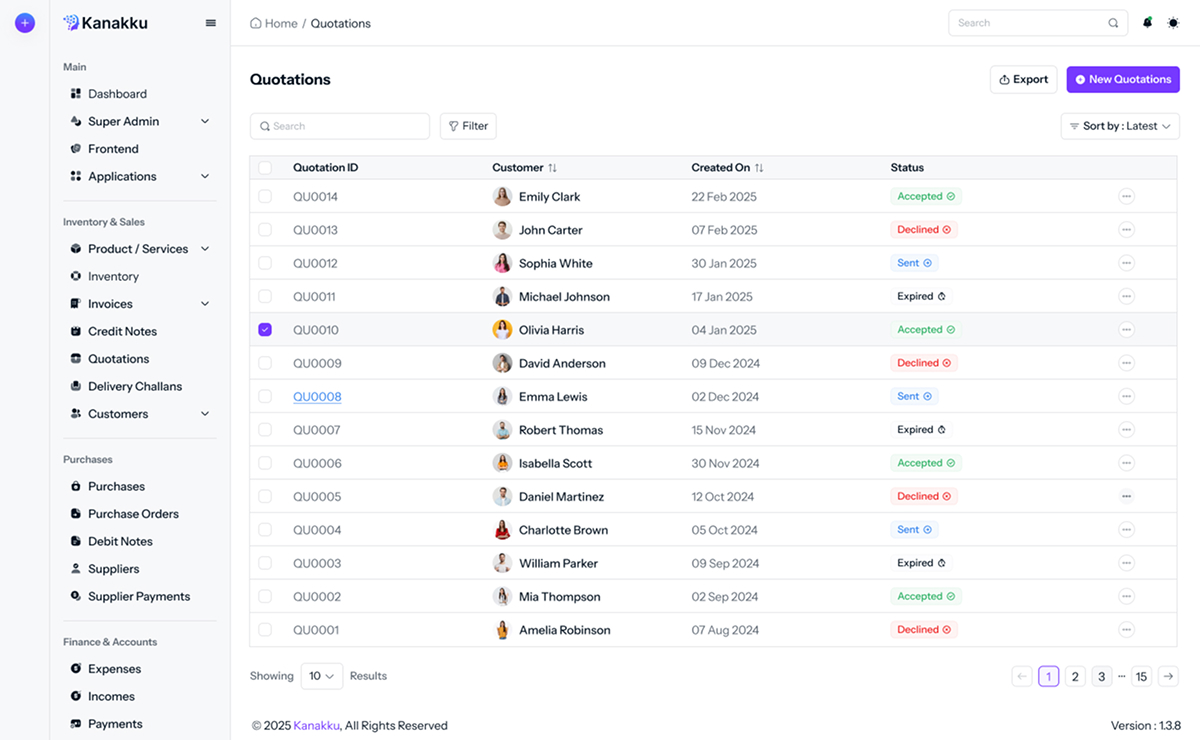
Task: Select the Supplier Payments icon
Action: click(x=75, y=596)
